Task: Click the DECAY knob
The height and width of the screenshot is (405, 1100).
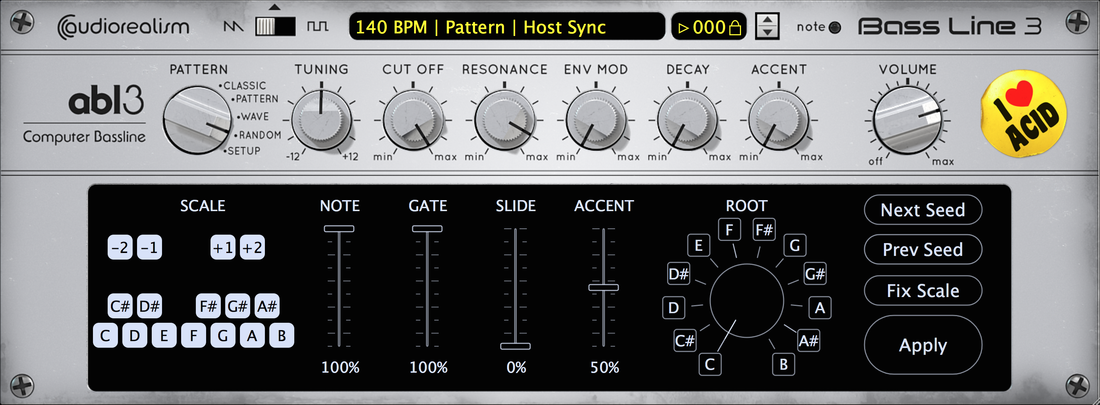Action: coord(688,121)
